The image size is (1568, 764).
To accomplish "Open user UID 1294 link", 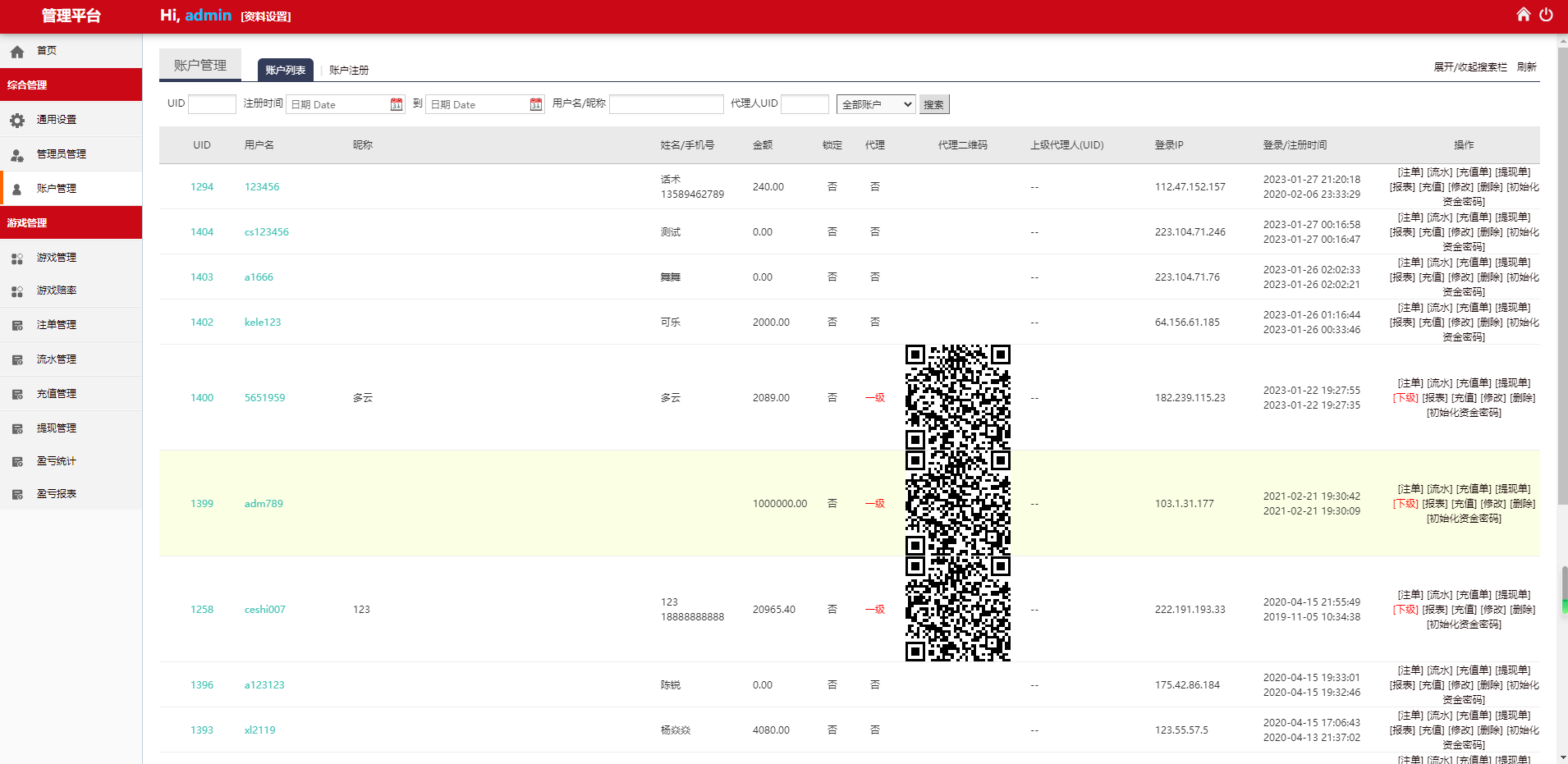I will click(202, 187).
